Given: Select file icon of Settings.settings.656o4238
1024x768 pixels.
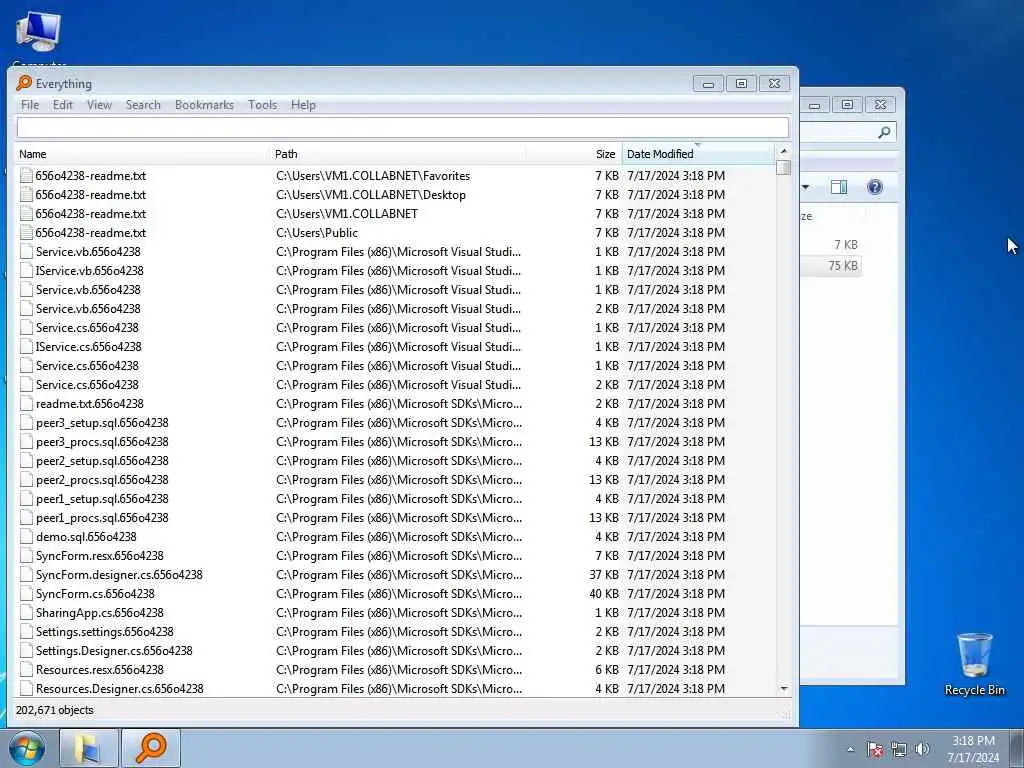Looking at the screenshot, I should coord(26,632).
